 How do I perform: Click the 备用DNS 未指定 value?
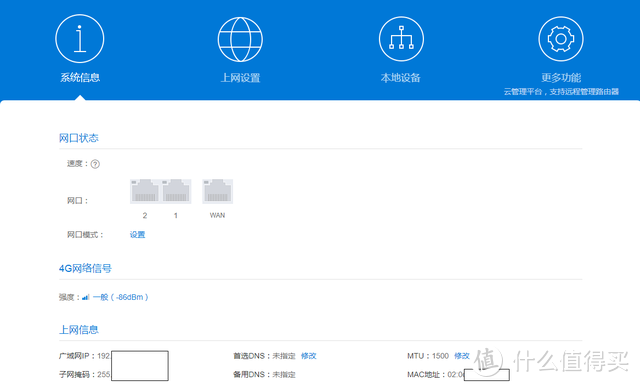[x=284, y=374]
